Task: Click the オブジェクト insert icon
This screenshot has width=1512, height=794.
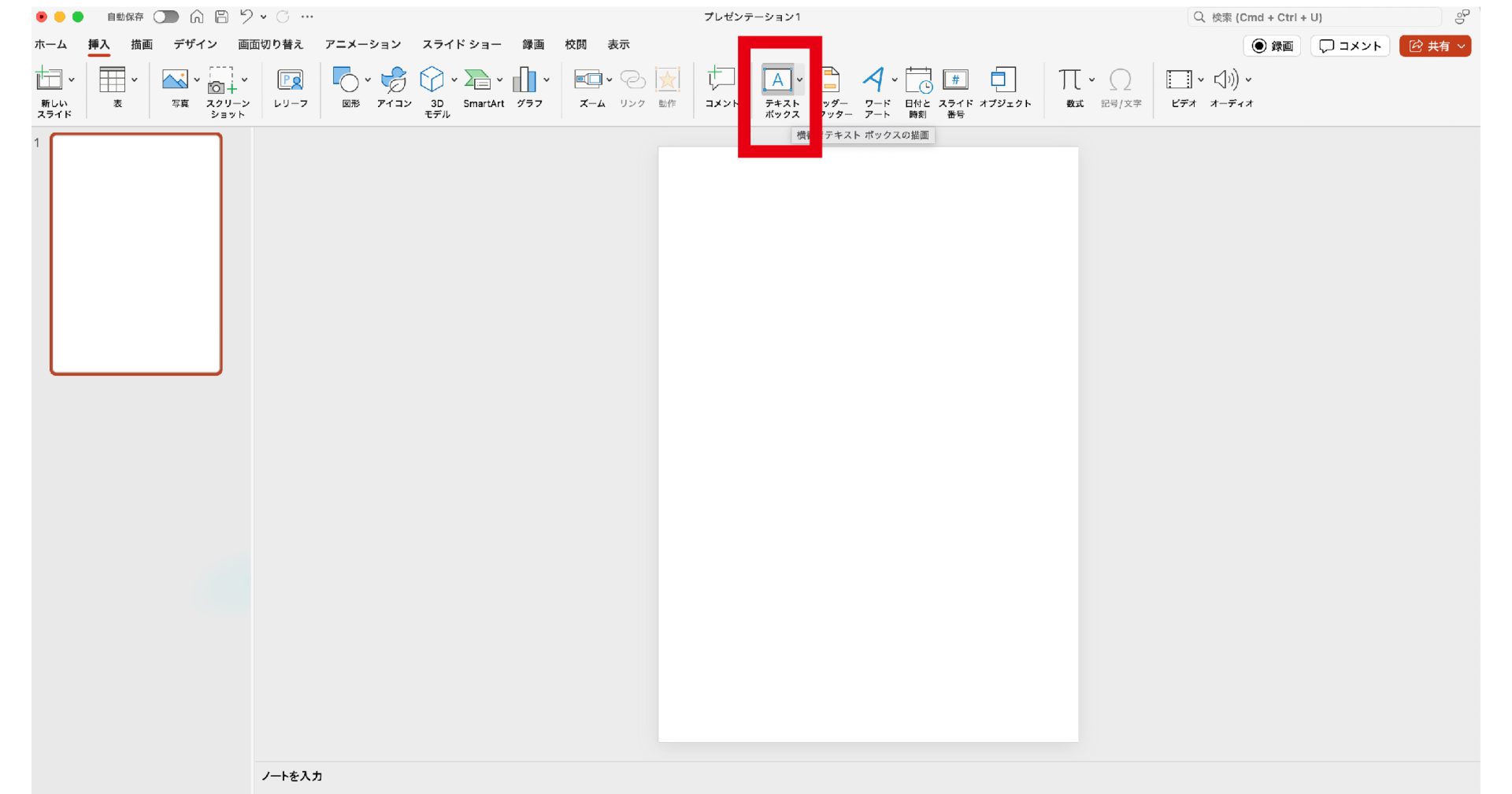Action: click(x=1003, y=80)
